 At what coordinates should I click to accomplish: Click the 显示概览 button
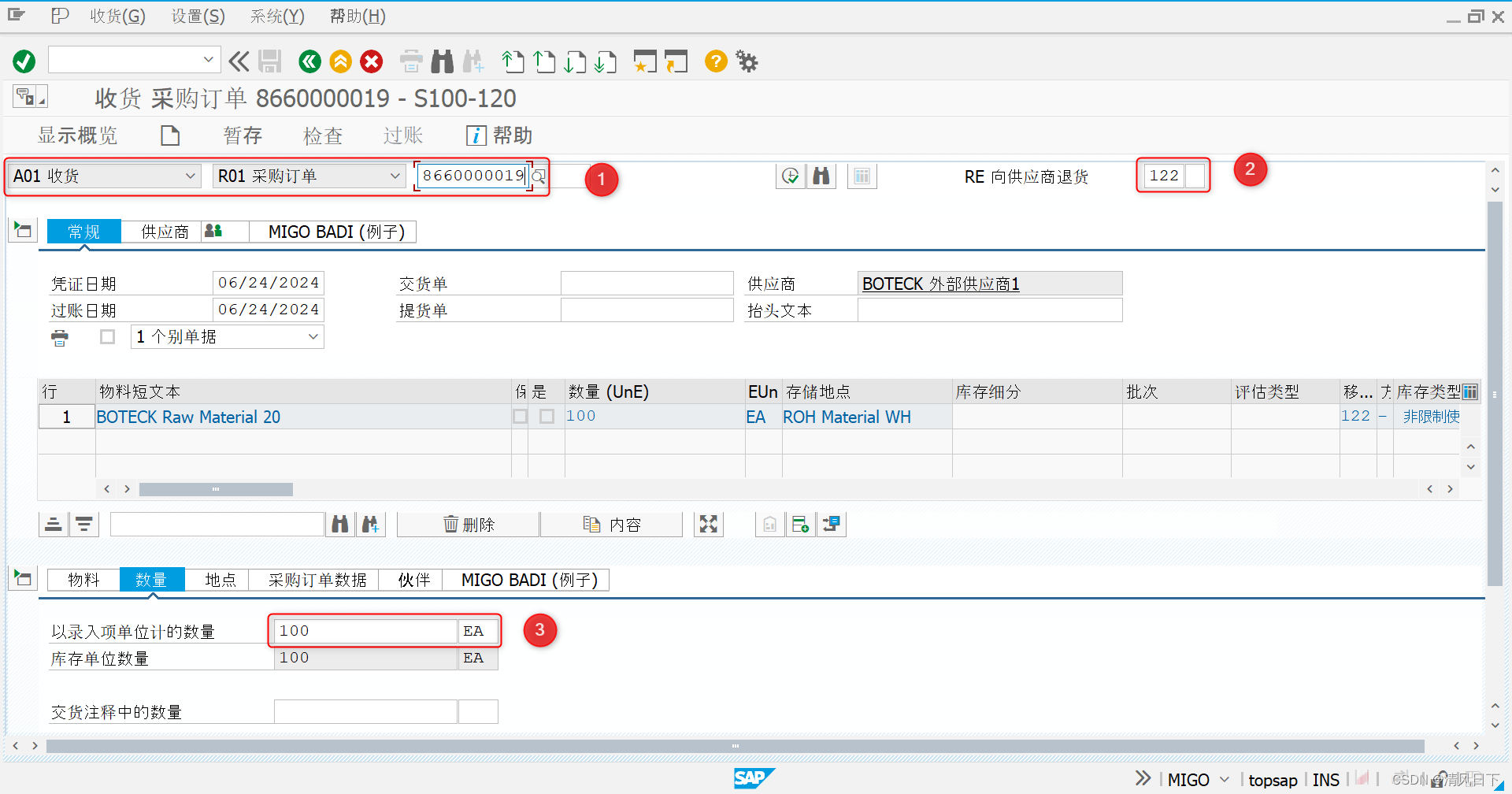pyautogui.click(x=77, y=135)
